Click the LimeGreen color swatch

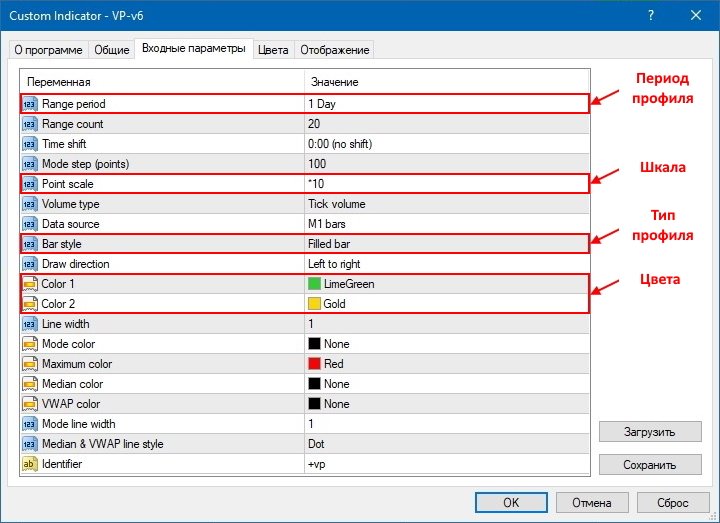click(315, 284)
